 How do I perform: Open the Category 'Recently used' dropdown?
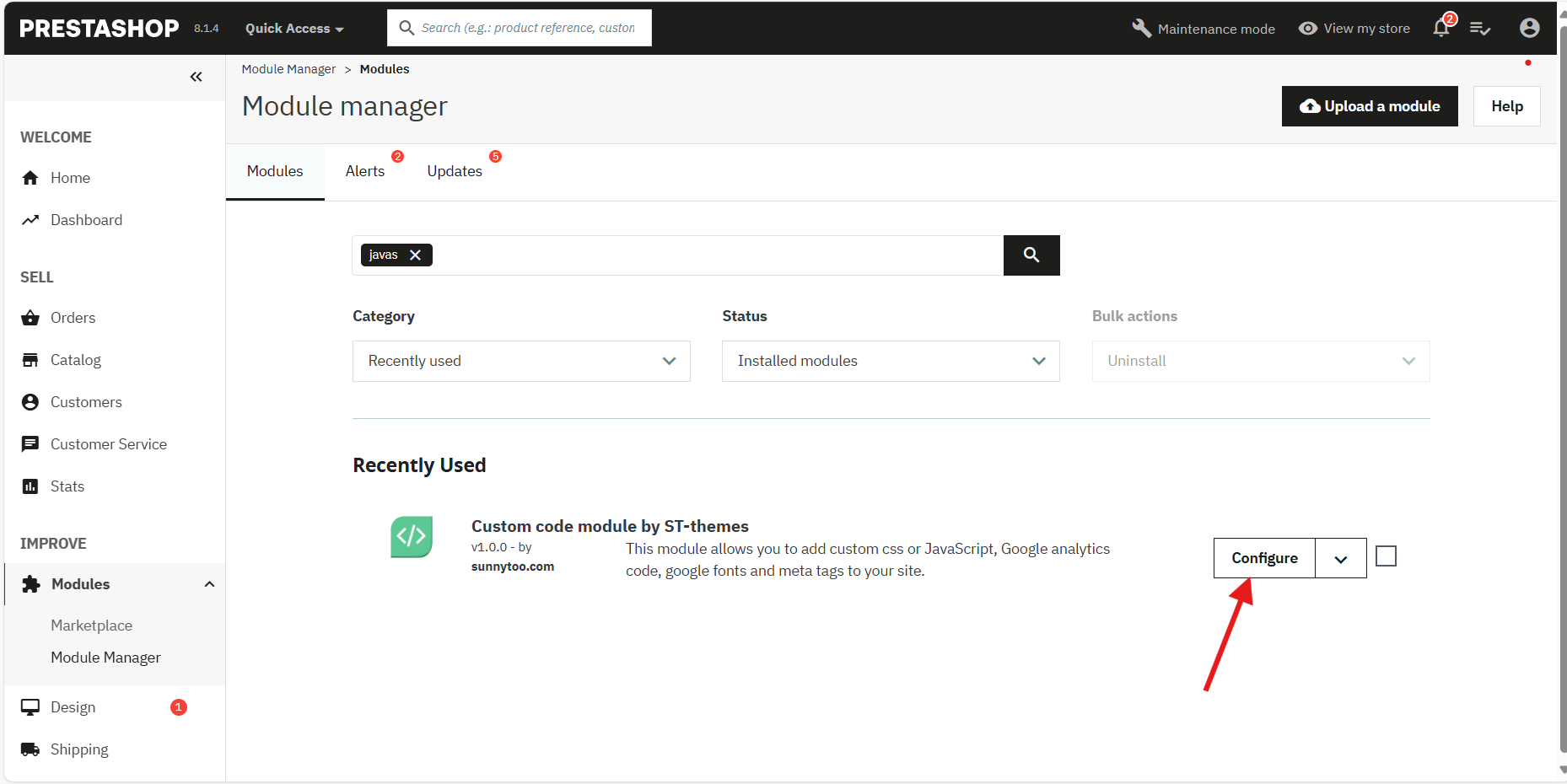point(521,361)
